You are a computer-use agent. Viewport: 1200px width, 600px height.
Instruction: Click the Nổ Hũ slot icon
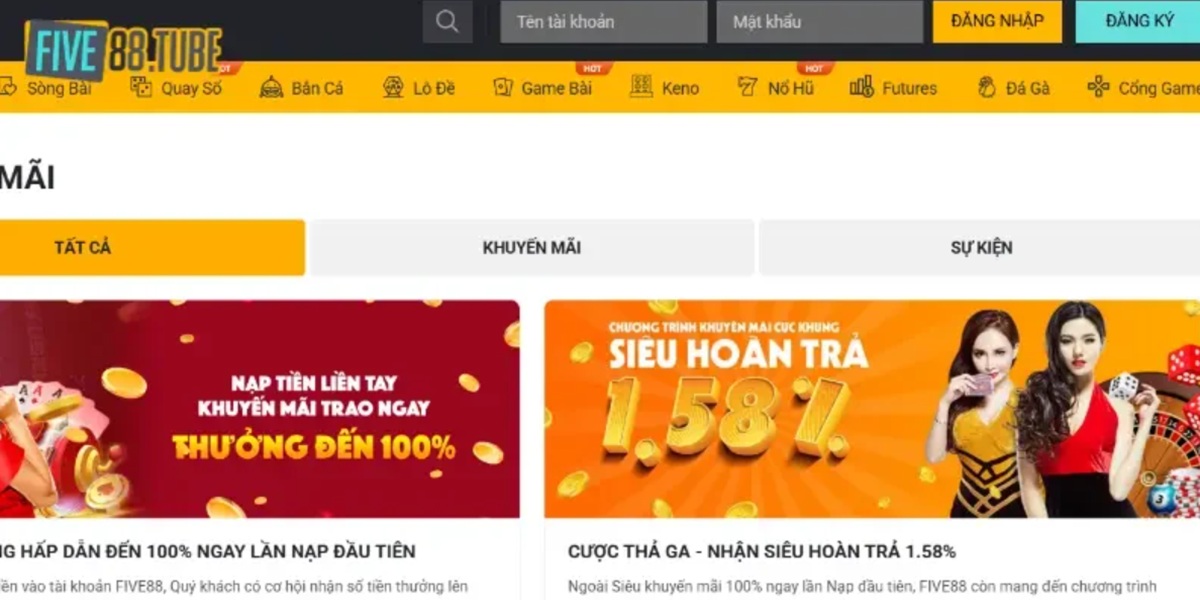pyautogui.click(x=748, y=87)
